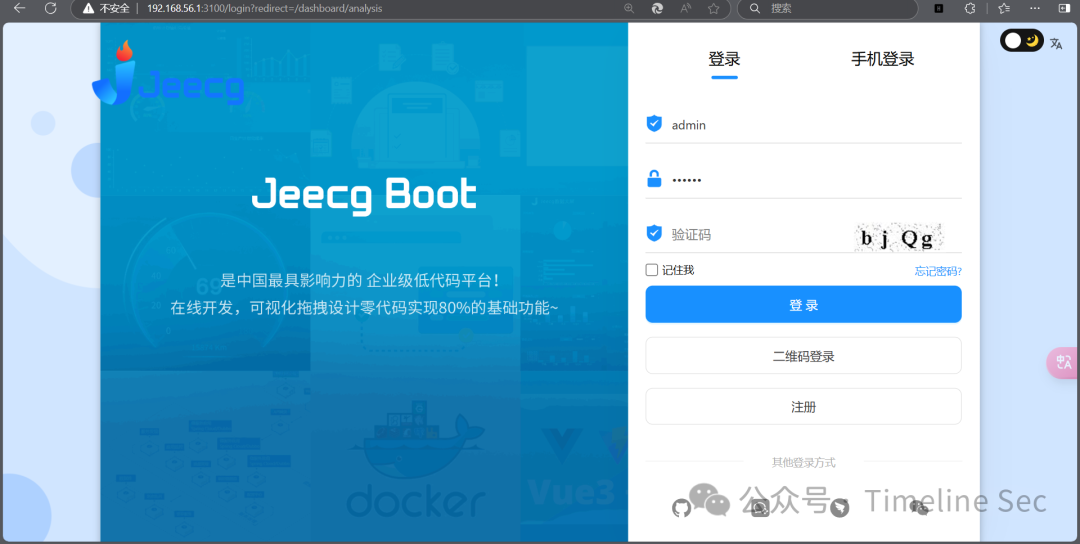The height and width of the screenshot is (544, 1080).
Task: Choose 二维码登录 QR code login
Action: (x=803, y=356)
